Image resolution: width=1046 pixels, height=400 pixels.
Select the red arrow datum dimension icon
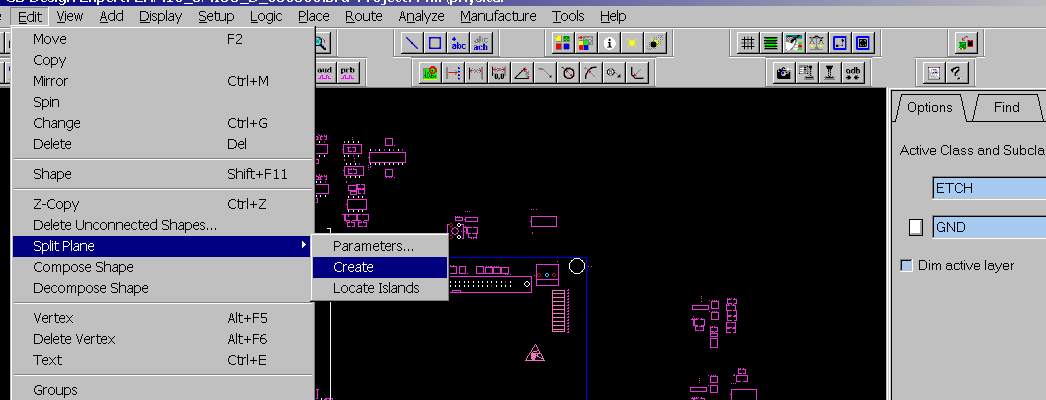(453, 73)
